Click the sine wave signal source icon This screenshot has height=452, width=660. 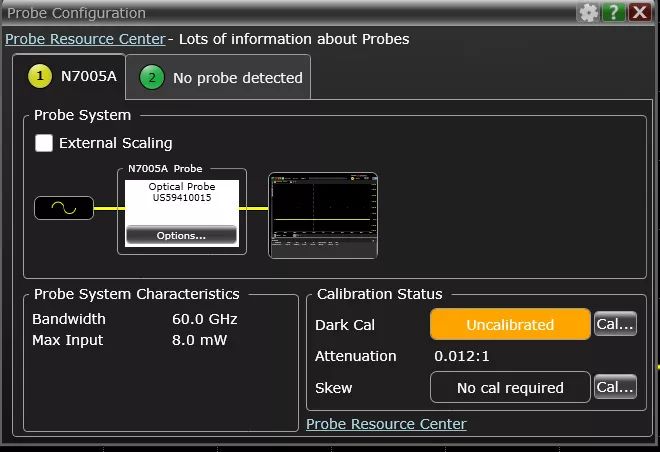coord(64,208)
